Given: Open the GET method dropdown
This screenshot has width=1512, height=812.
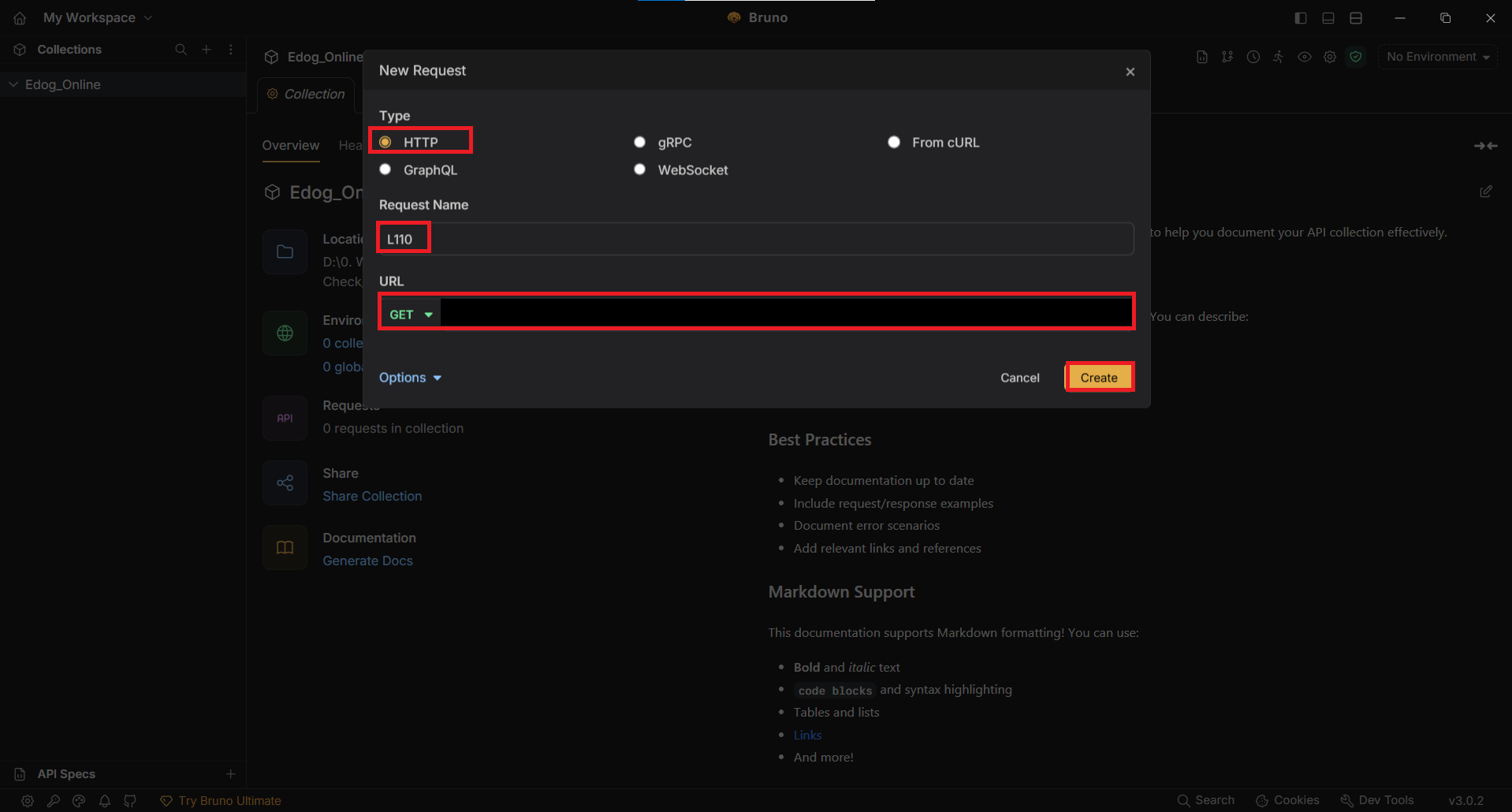Looking at the screenshot, I should (411, 315).
